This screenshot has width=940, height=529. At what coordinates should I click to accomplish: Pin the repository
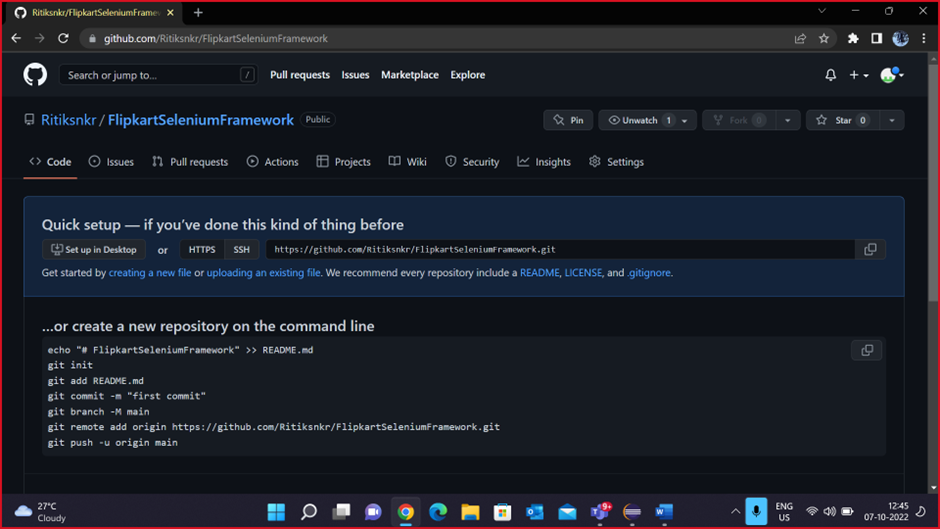(568, 120)
